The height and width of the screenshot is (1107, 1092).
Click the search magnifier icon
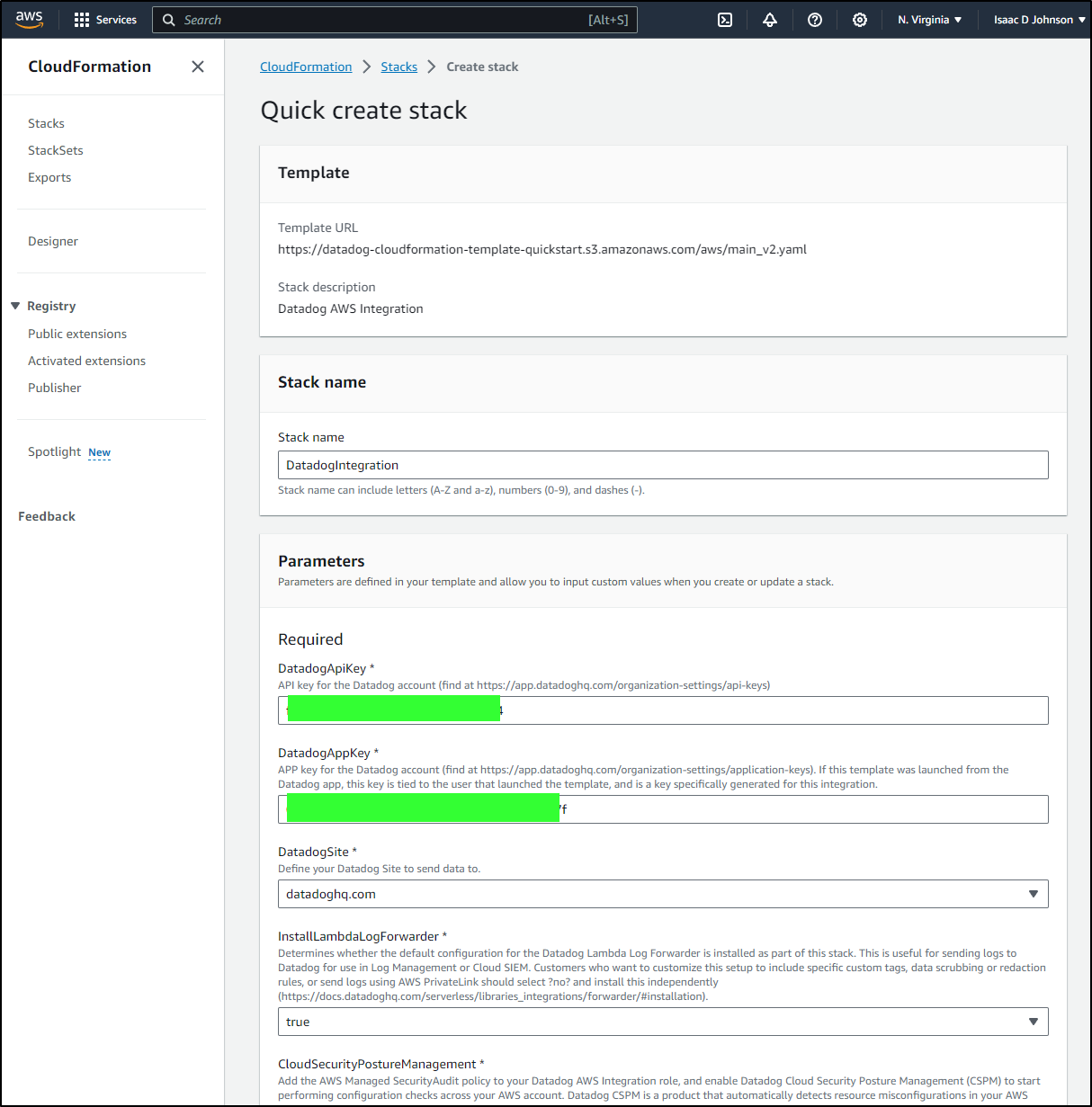pos(168,20)
